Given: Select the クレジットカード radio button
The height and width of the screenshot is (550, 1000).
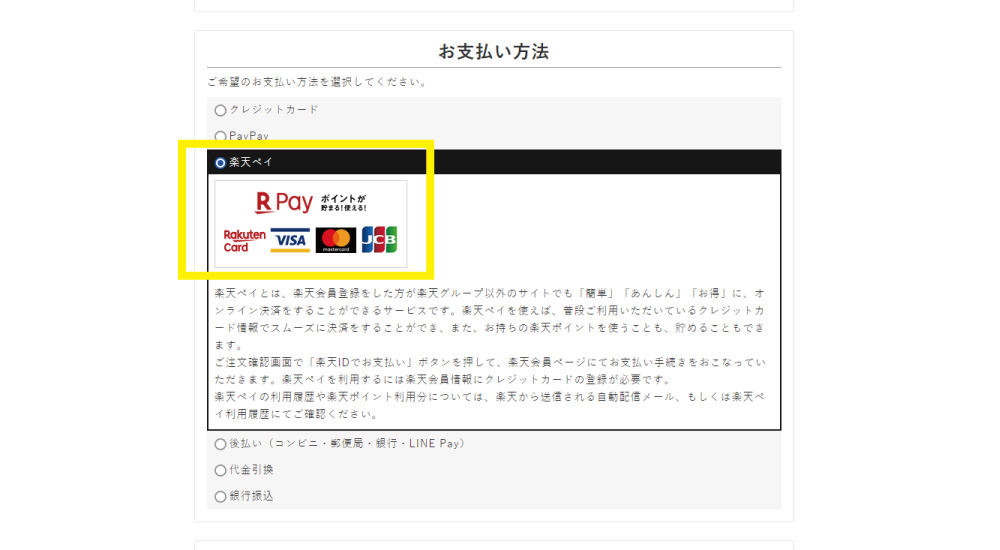Looking at the screenshot, I should tap(220, 110).
